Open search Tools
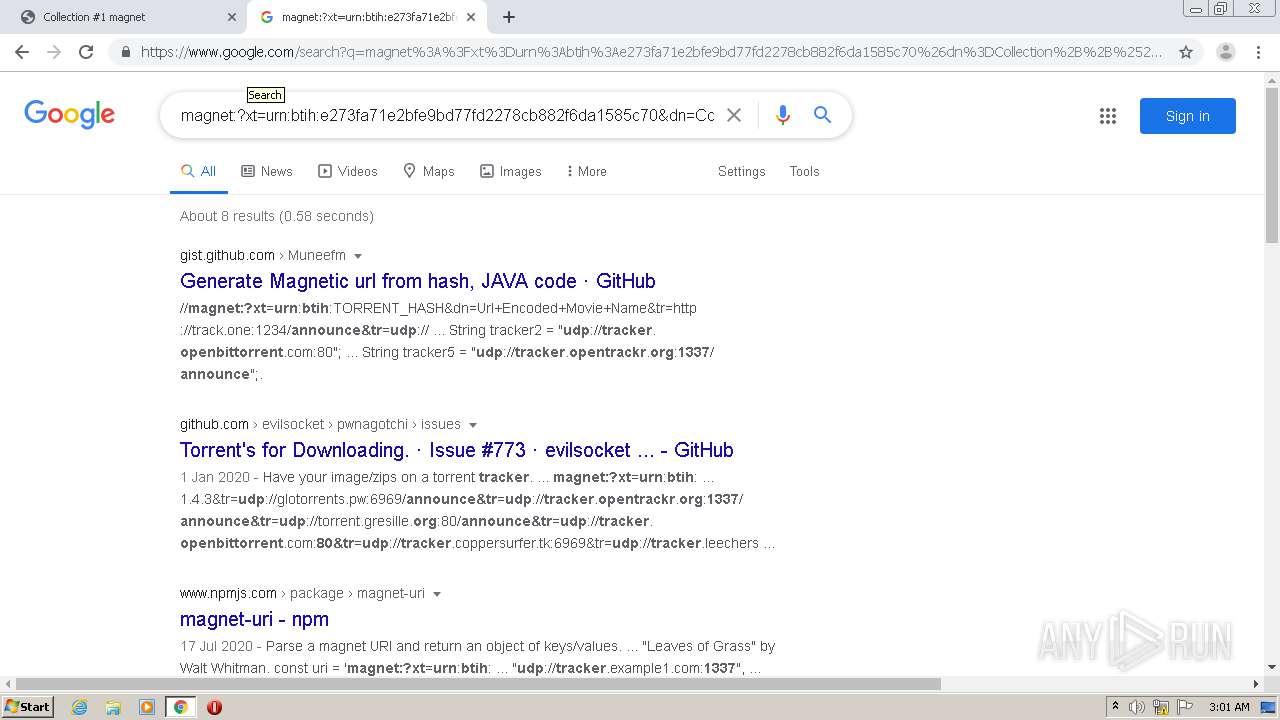The width and height of the screenshot is (1280, 720). click(x=804, y=171)
